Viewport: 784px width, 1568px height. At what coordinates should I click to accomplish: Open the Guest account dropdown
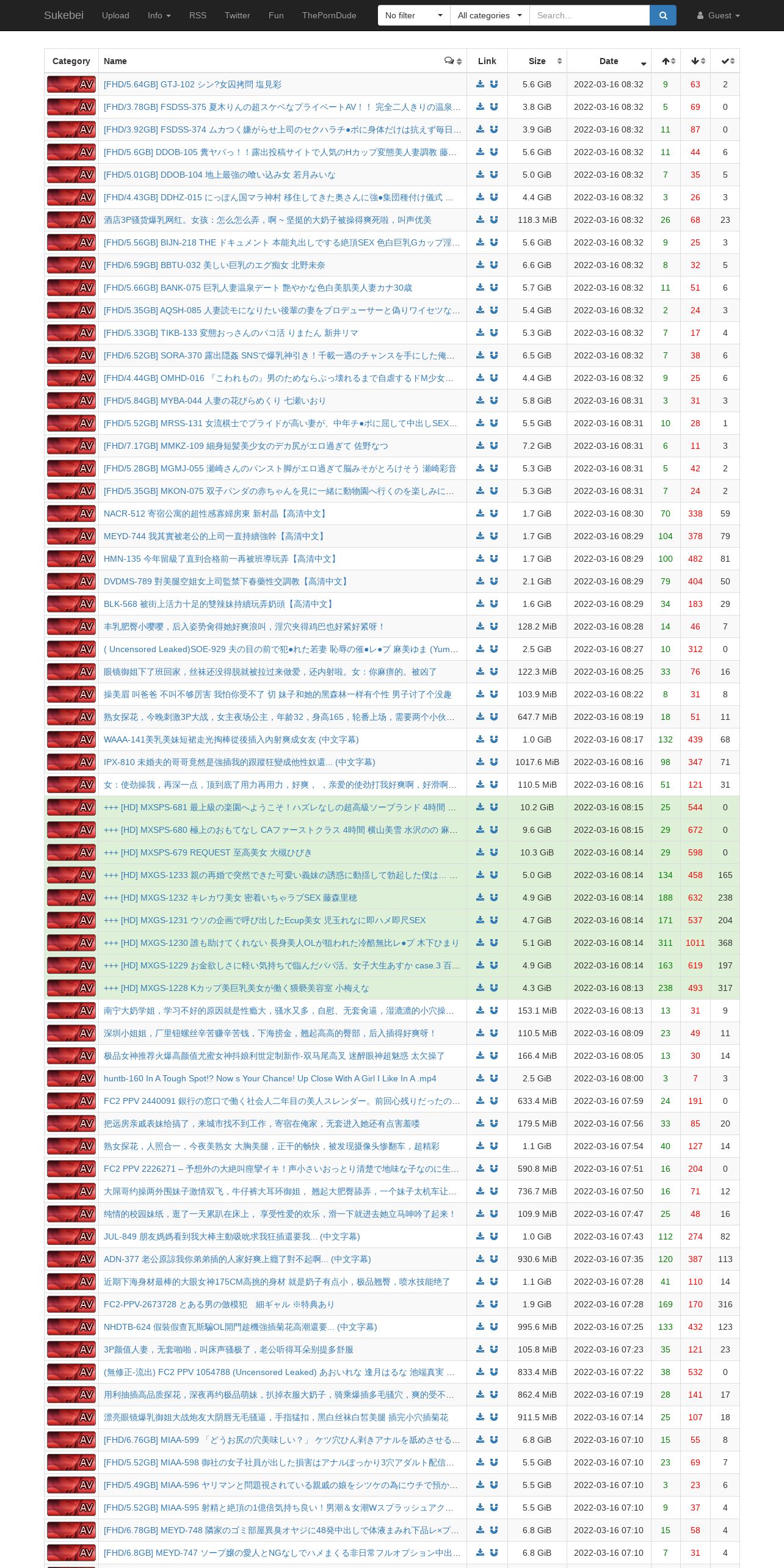pyautogui.click(x=719, y=15)
